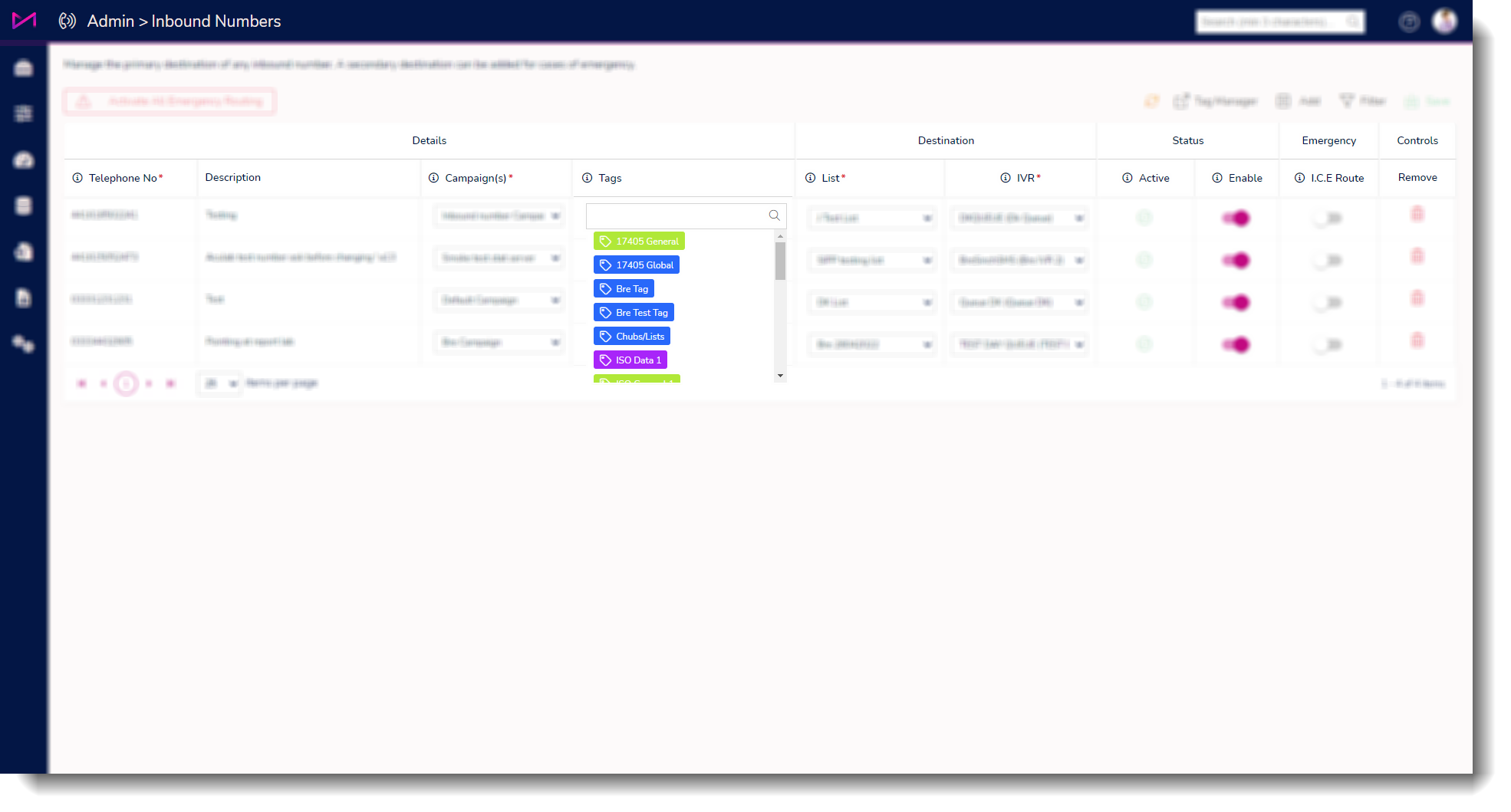
Task: Click the app logo in top-left corner
Action: 24,21
